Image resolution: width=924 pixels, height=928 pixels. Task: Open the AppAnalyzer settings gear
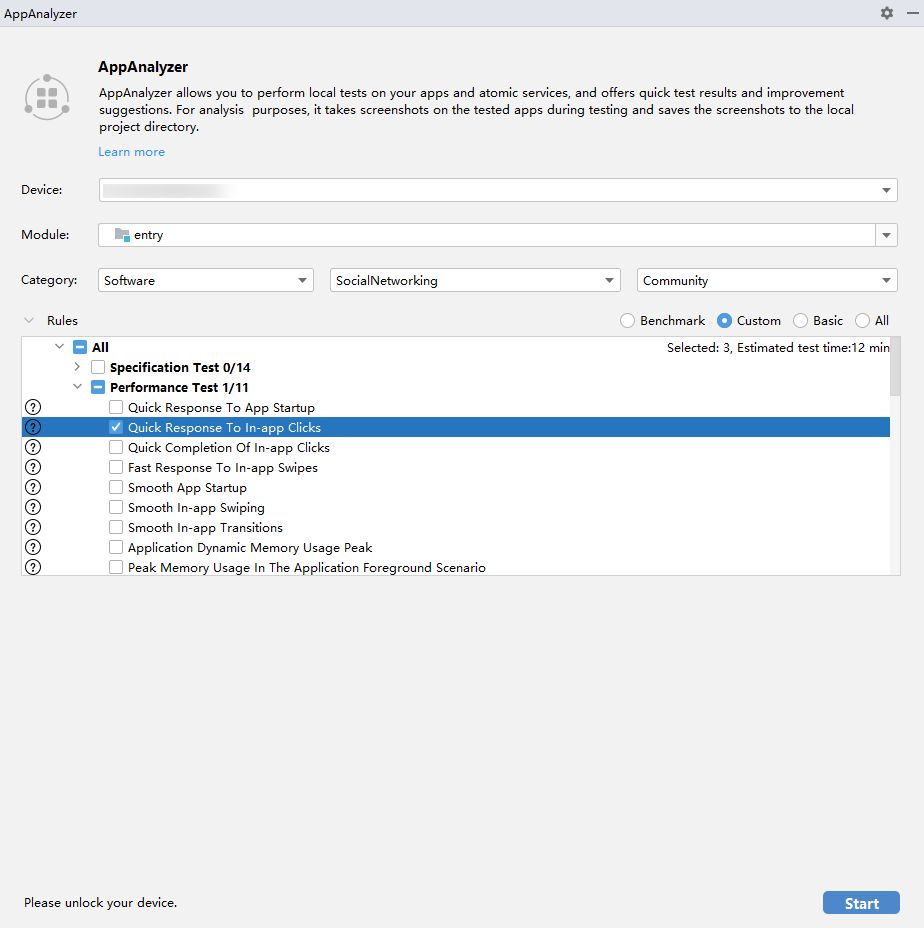pos(887,13)
